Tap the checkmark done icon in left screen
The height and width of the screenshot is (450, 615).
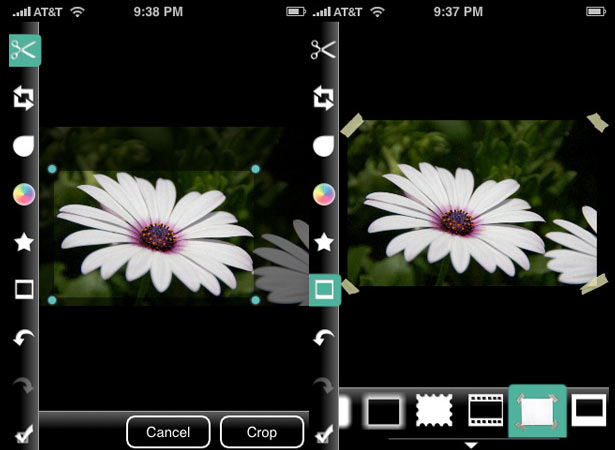pos(24,434)
